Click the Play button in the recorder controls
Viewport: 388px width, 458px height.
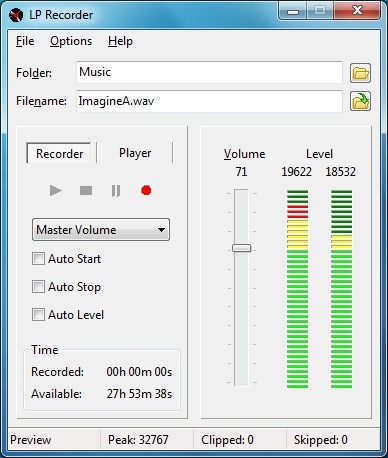56,191
